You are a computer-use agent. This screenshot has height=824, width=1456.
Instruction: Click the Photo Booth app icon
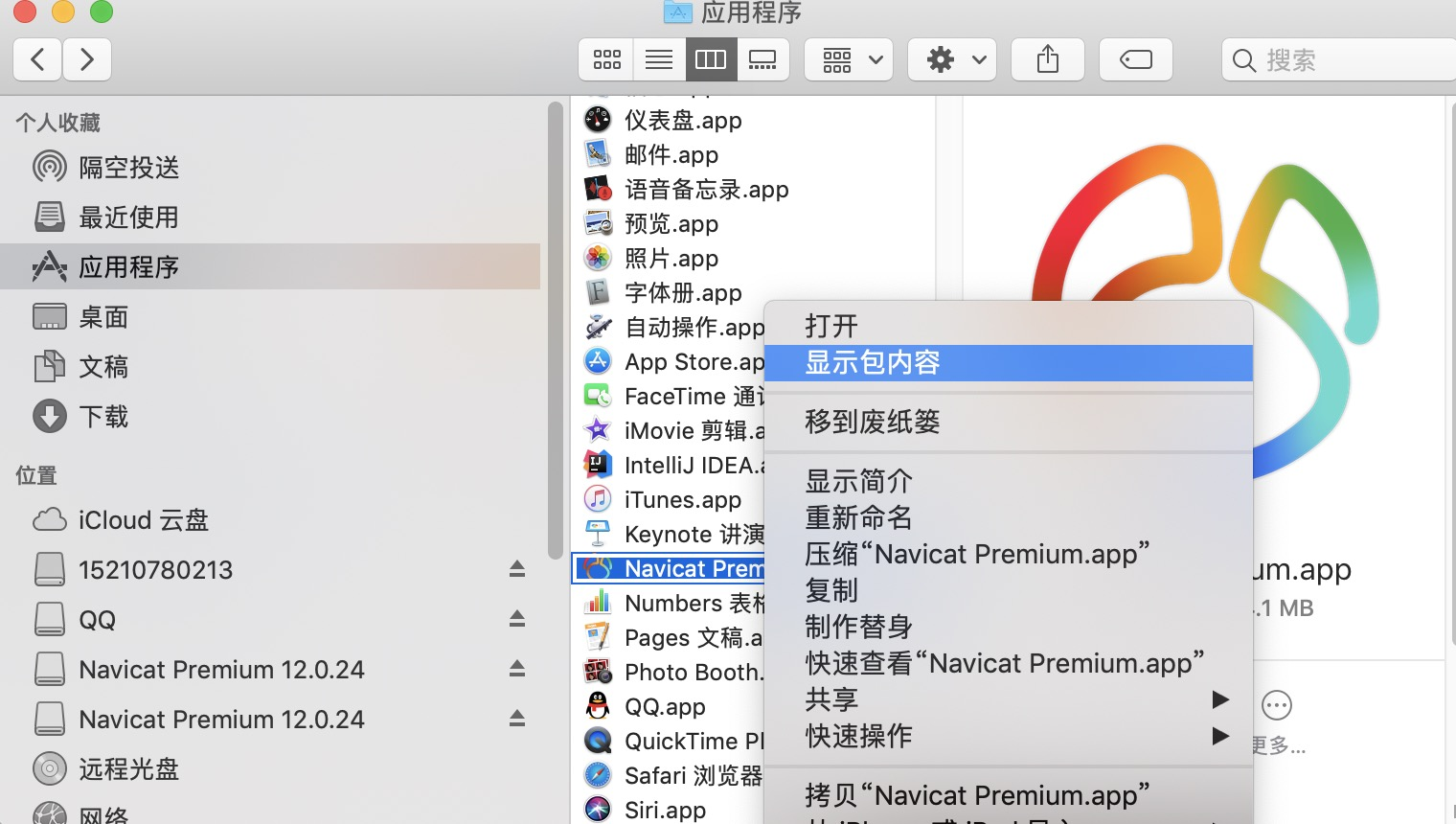(598, 672)
